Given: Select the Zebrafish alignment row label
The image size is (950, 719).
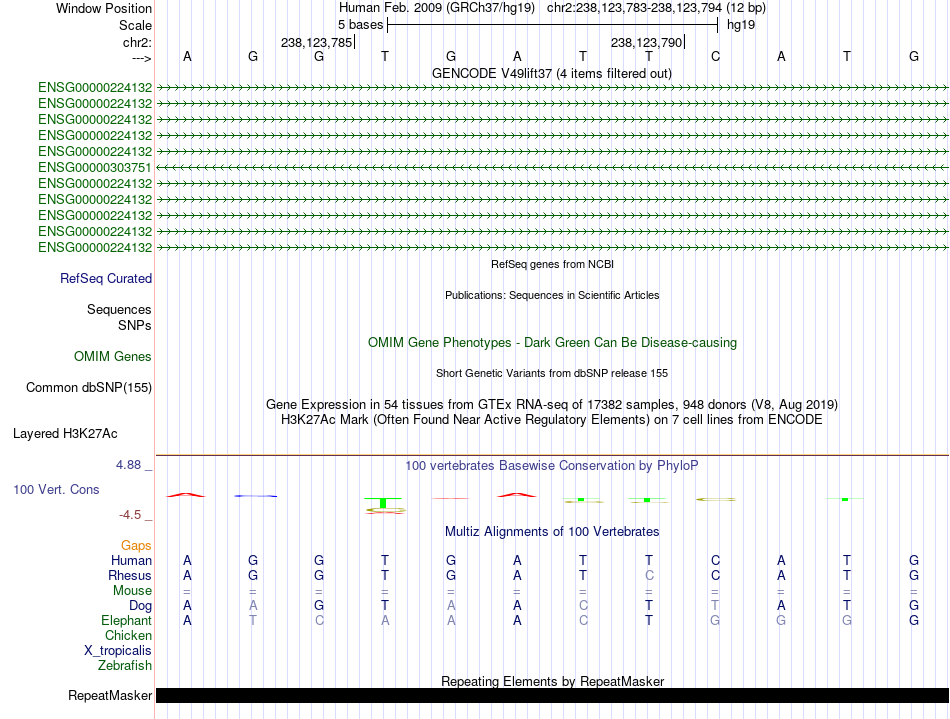Looking at the screenshot, I should 125,665.
